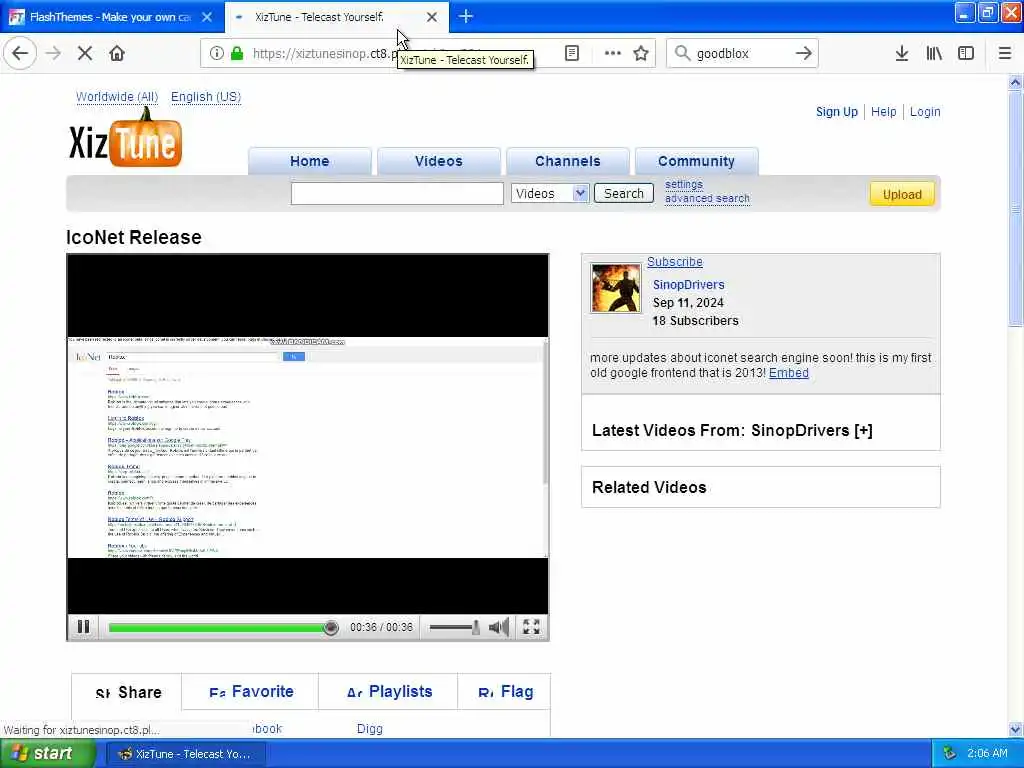1024x768 pixels.
Task: Open SinopDrivers channel name link
Action: pos(688,285)
